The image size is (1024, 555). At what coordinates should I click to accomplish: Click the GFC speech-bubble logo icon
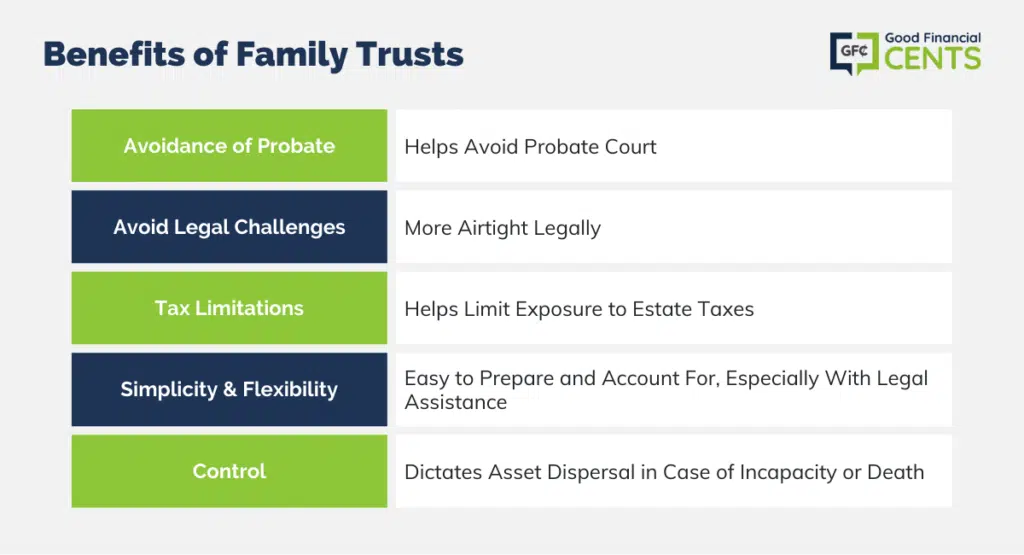tap(854, 53)
